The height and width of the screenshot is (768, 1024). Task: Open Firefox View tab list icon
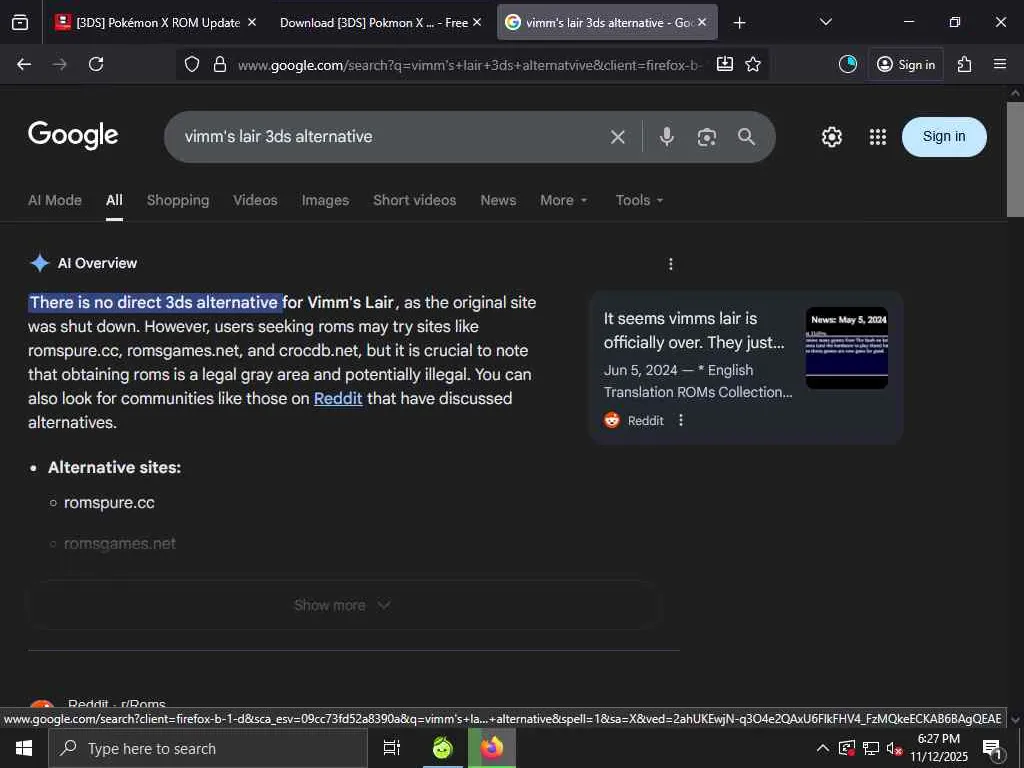[20, 22]
